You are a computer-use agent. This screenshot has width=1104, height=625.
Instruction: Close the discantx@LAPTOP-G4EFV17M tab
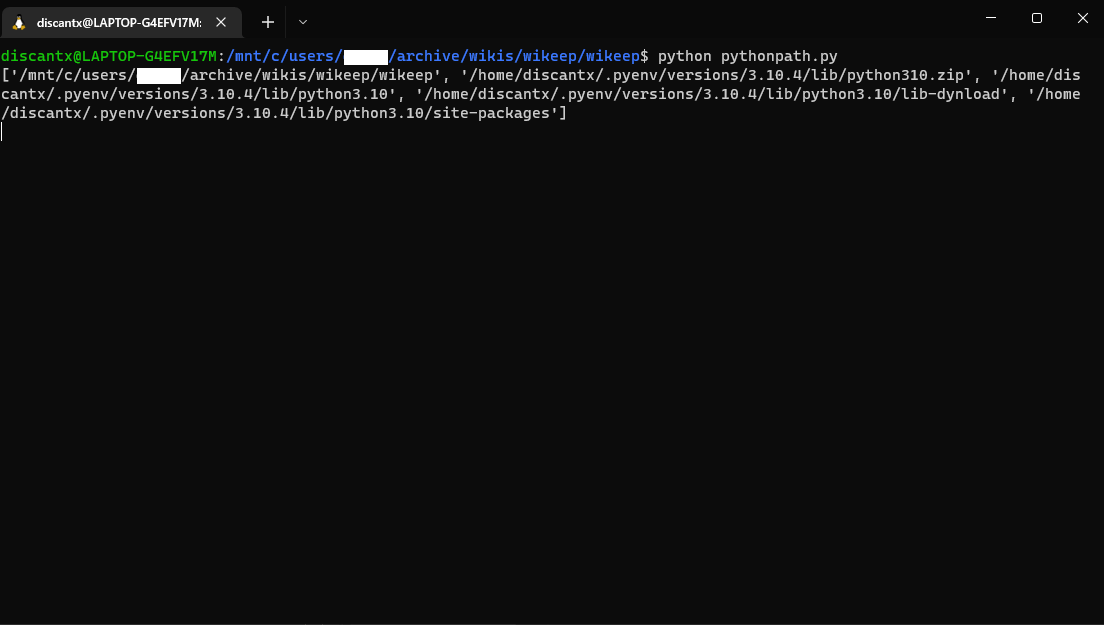pyautogui.click(x=220, y=21)
